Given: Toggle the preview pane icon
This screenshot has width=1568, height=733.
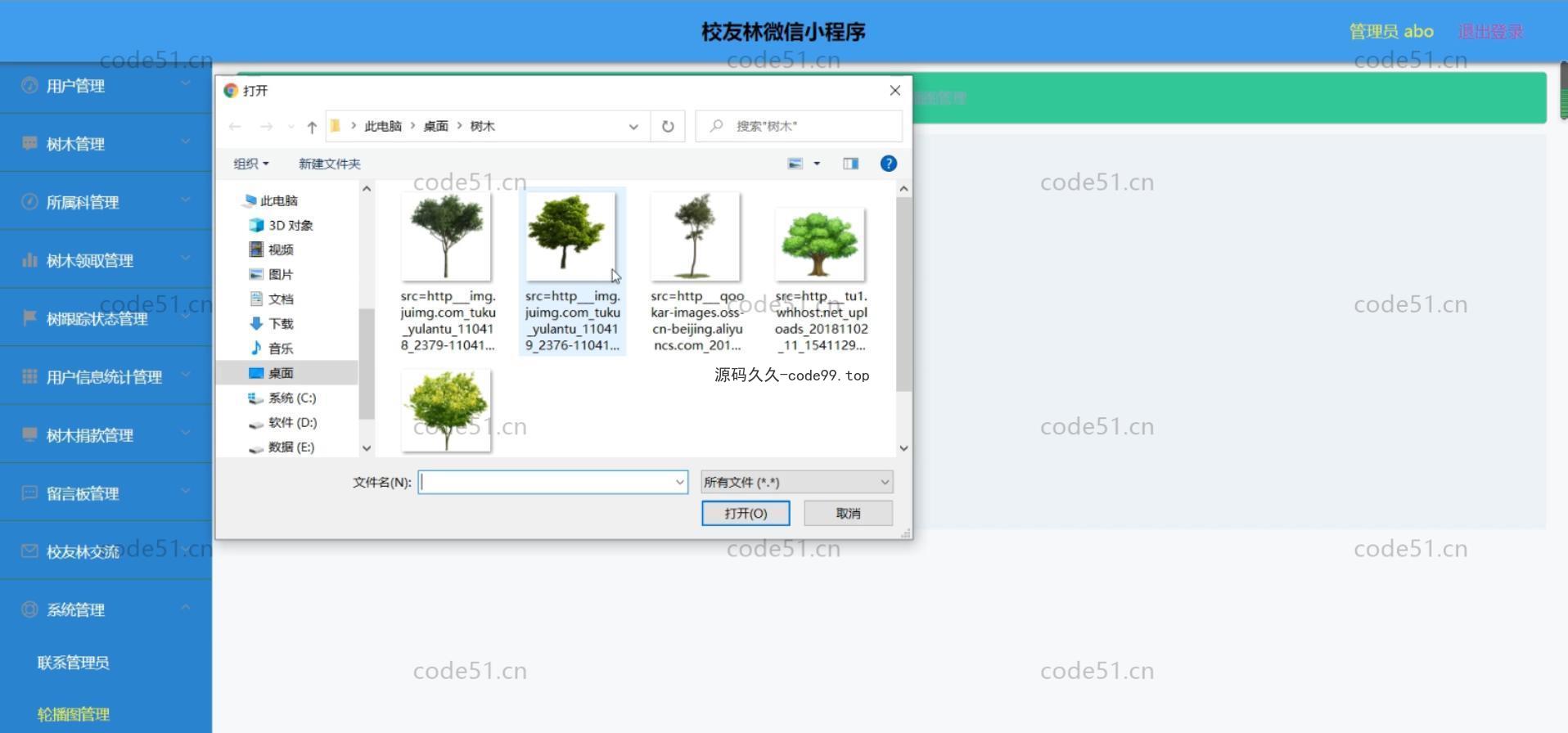Looking at the screenshot, I should pos(851,164).
